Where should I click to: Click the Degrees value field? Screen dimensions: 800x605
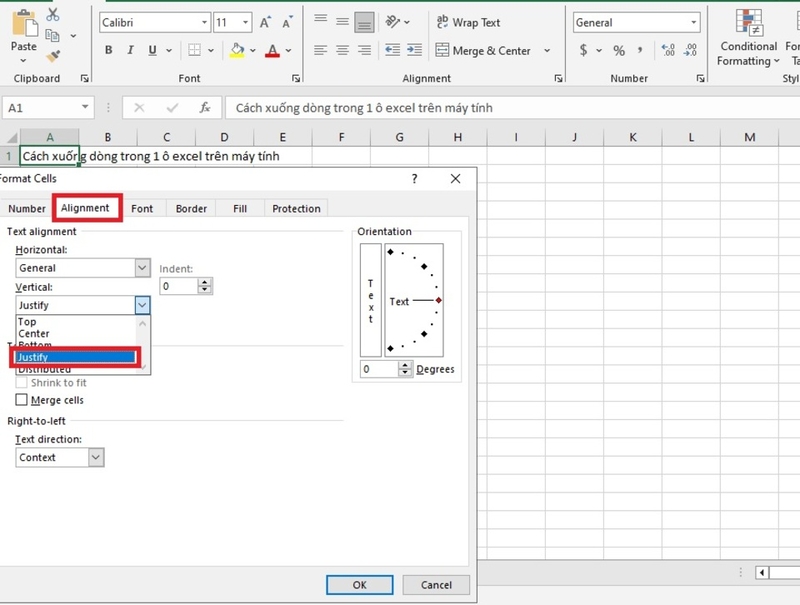click(379, 368)
